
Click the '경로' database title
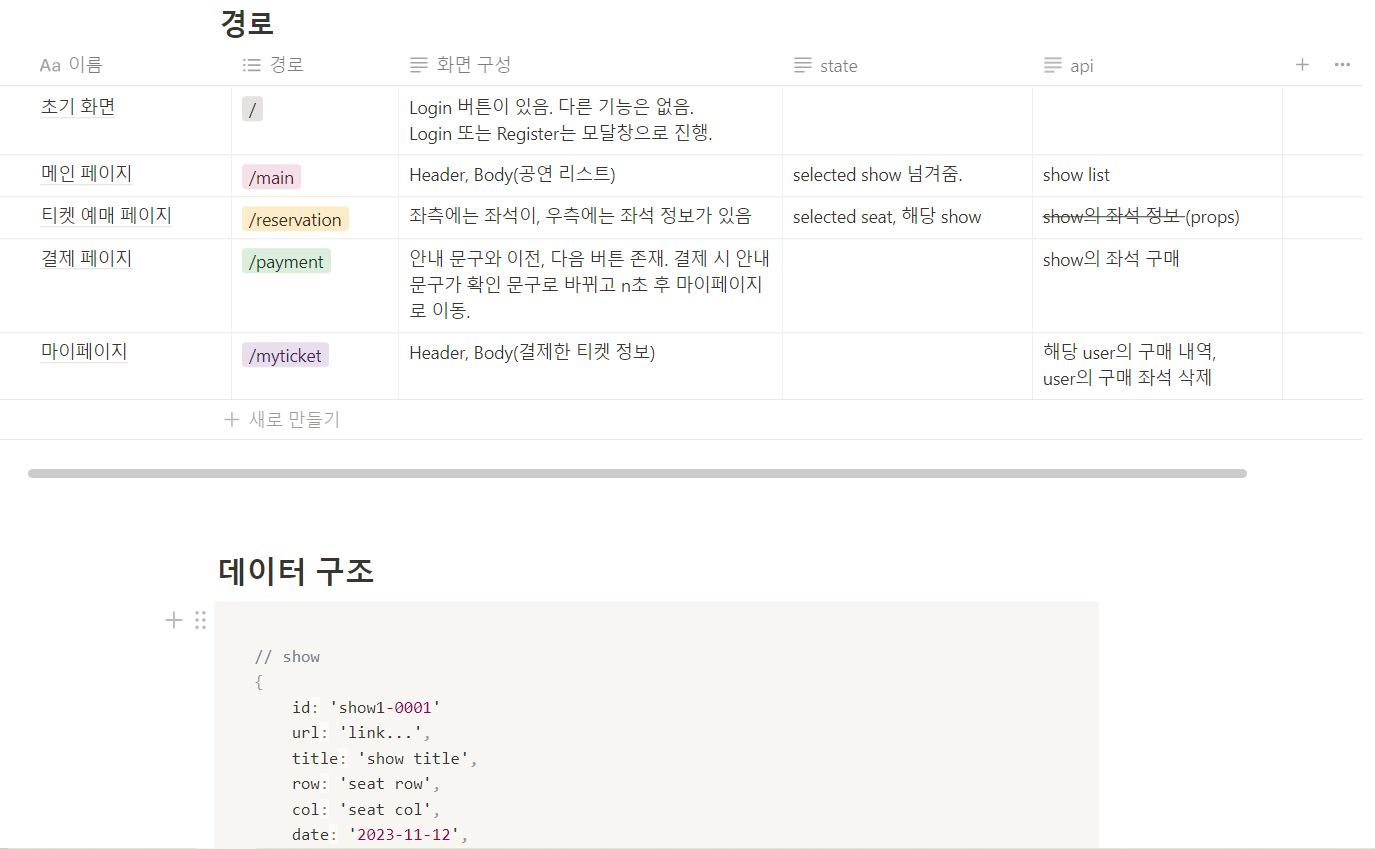pos(247,22)
